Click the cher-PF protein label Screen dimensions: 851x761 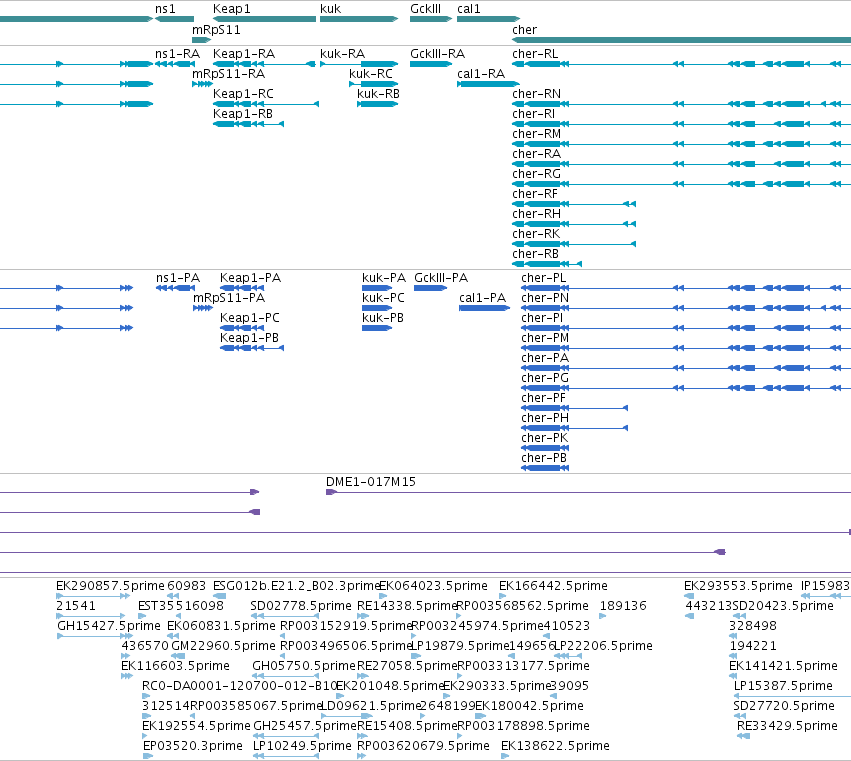543,398
